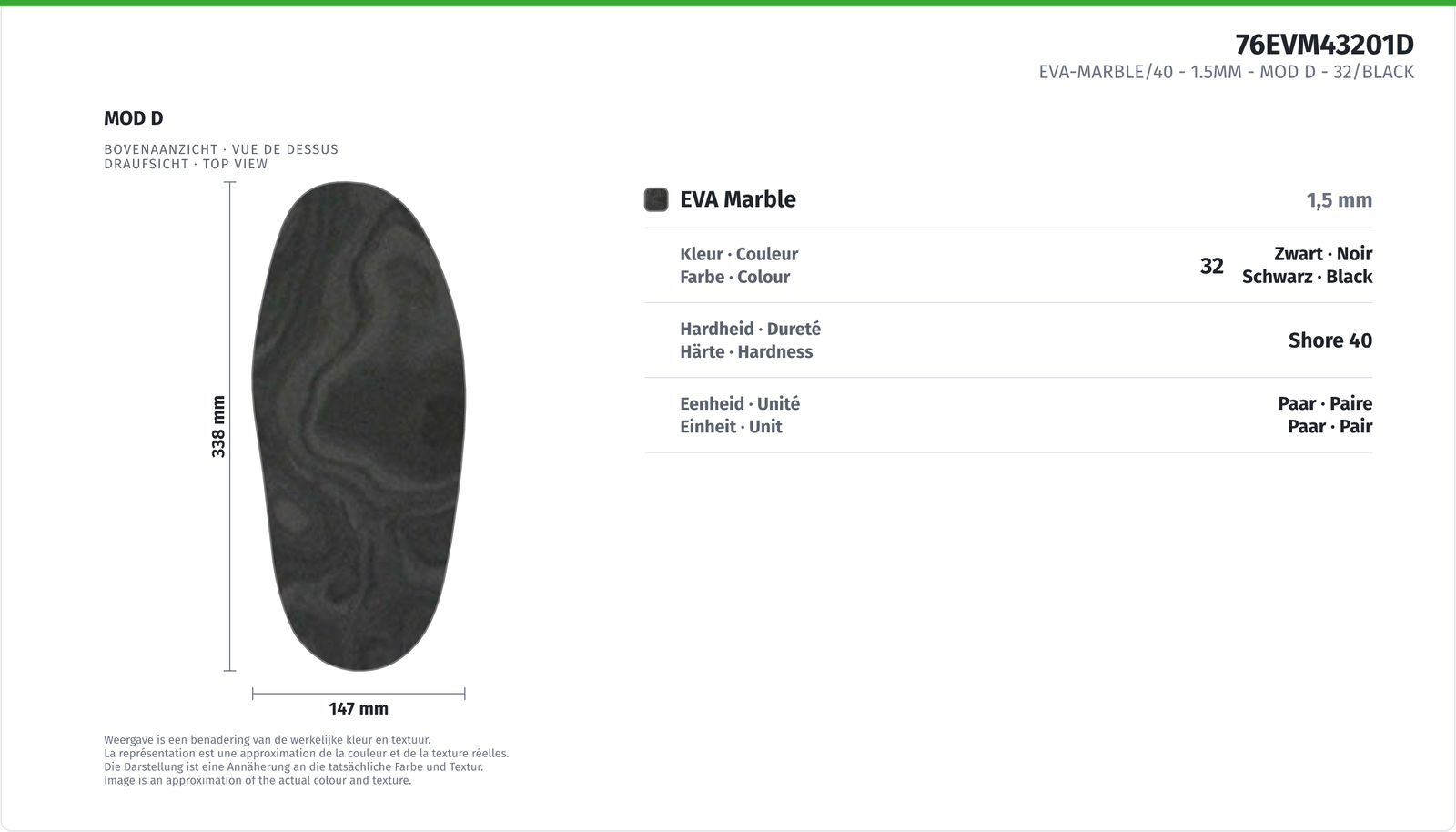Click the Schwarz · Black text

(x=1307, y=277)
